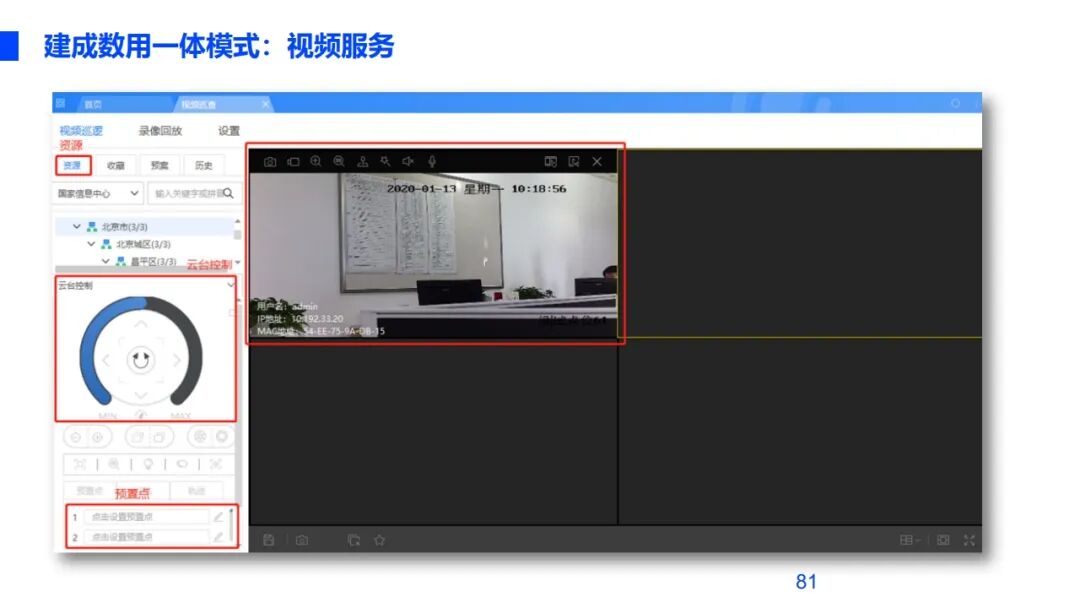
Task: Add to favorites with the star icon
Action: (380, 541)
